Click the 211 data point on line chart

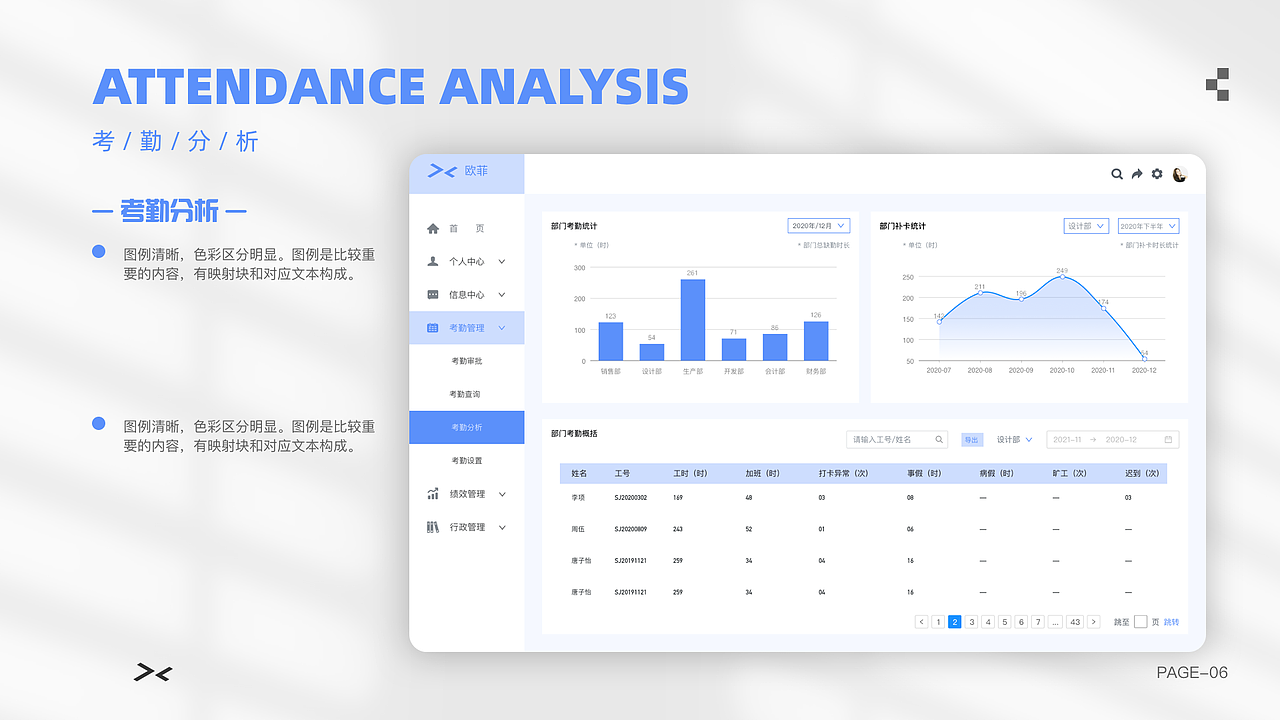click(x=980, y=293)
